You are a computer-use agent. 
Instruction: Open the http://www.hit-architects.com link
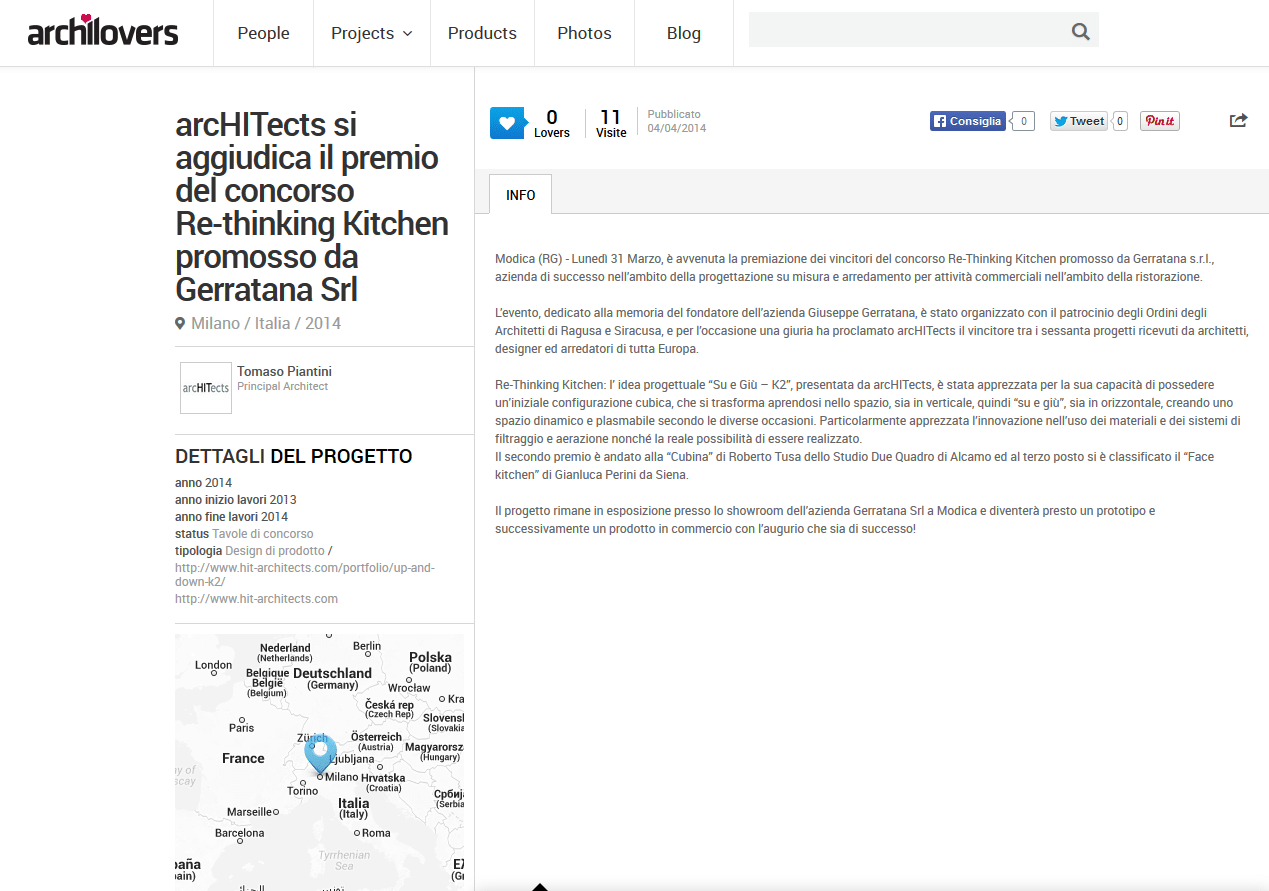(x=256, y=599)
